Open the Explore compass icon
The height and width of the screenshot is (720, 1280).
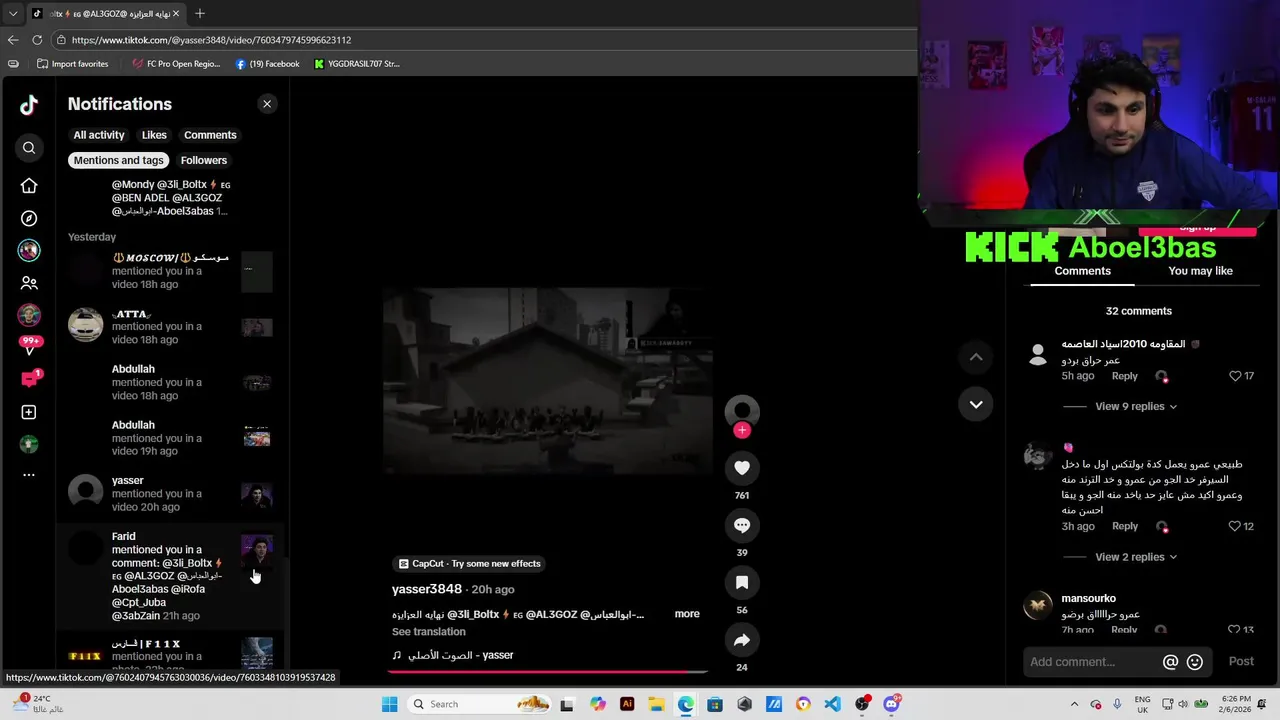[x=29, y=218]
